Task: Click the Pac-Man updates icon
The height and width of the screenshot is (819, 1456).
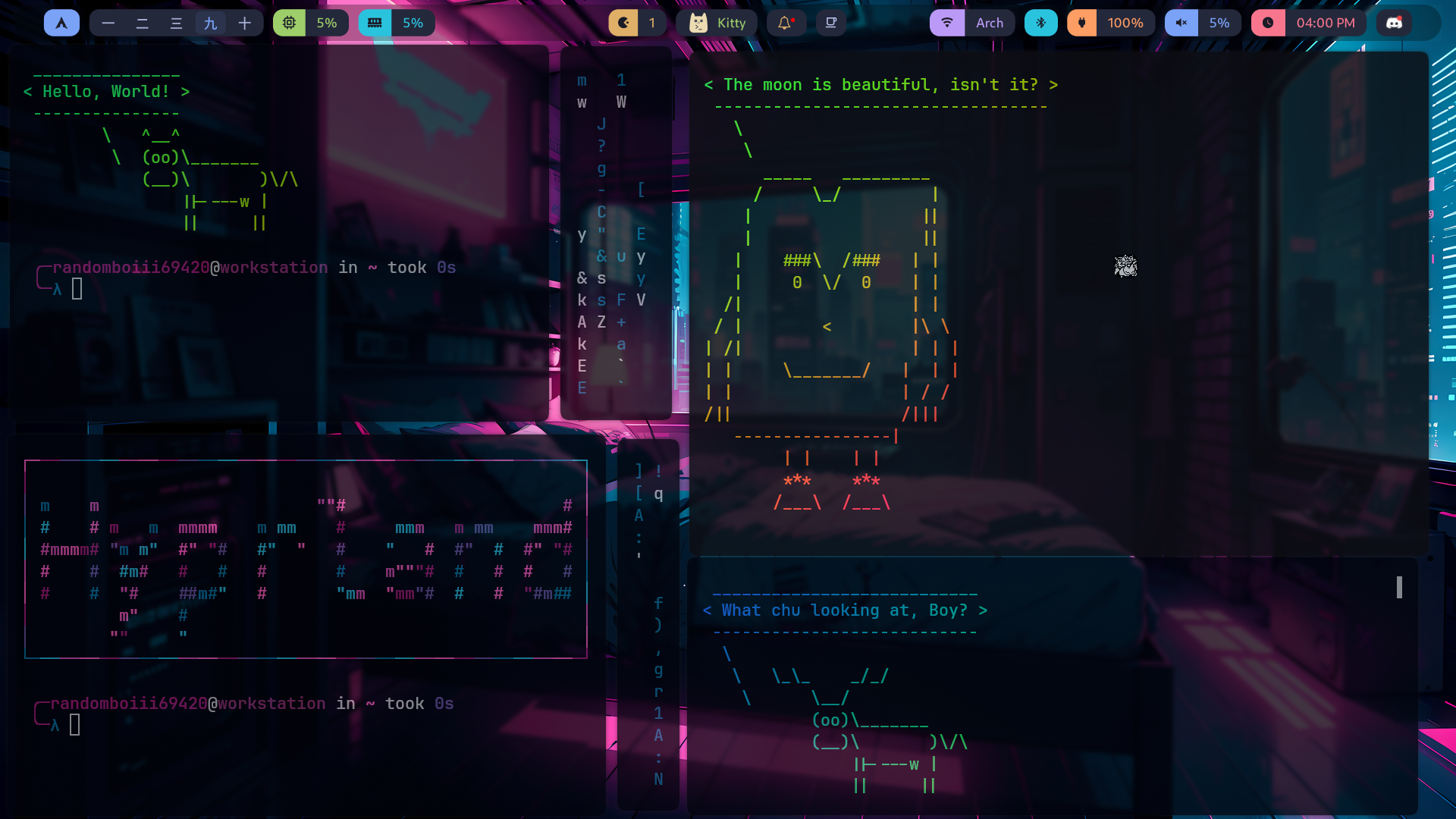Action: 623,23
